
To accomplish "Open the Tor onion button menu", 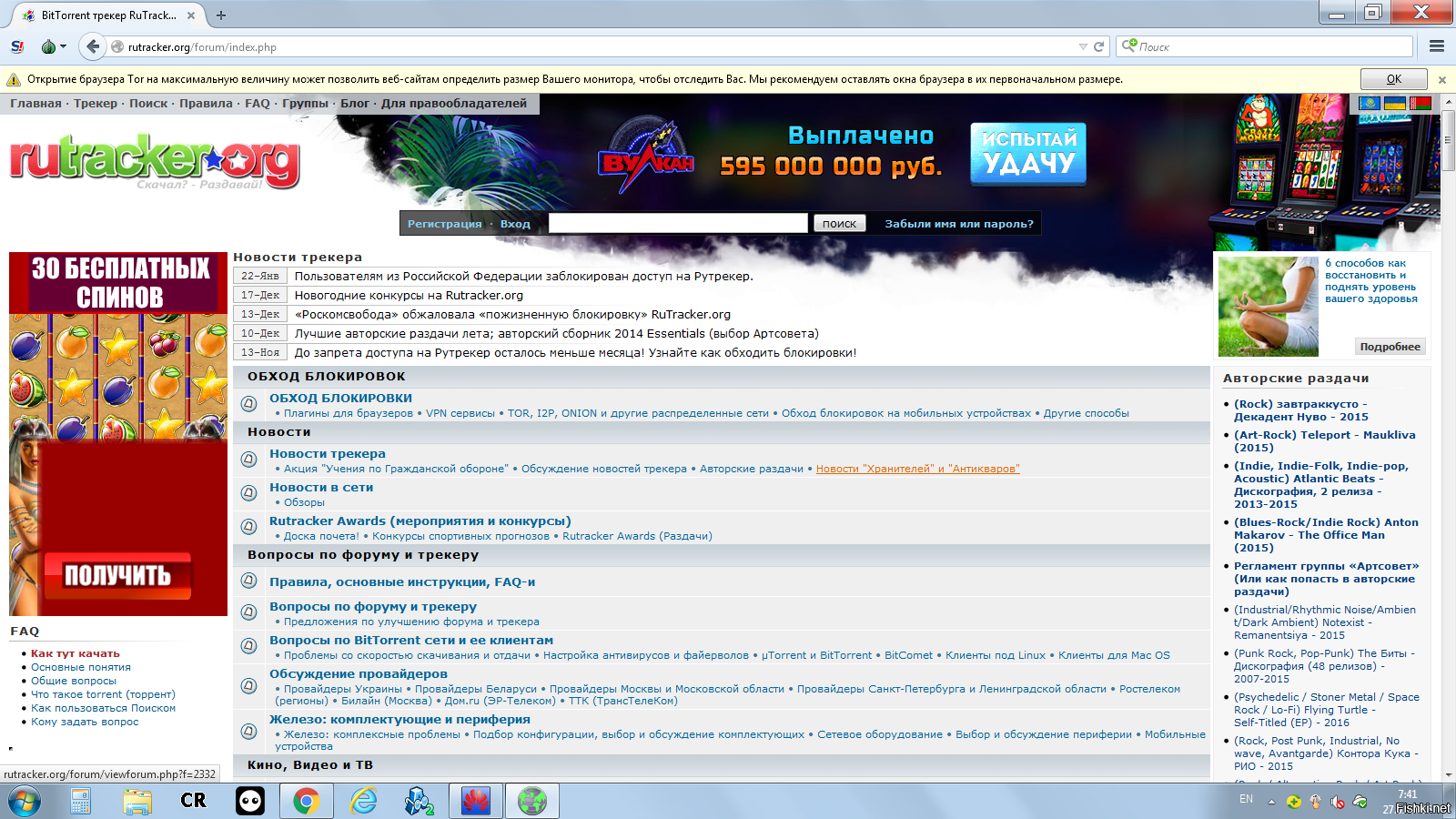I will [54, 46].
